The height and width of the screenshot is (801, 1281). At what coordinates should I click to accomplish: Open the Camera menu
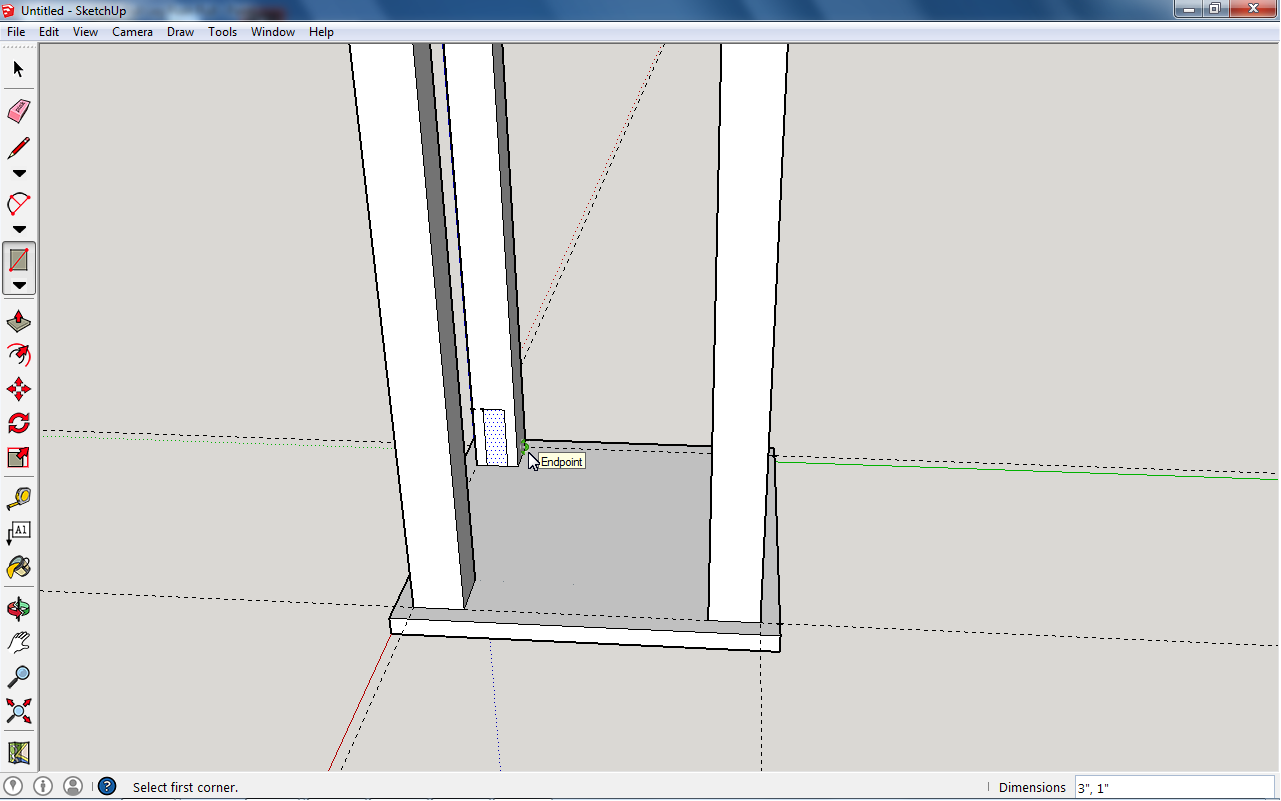coord(133,32)
